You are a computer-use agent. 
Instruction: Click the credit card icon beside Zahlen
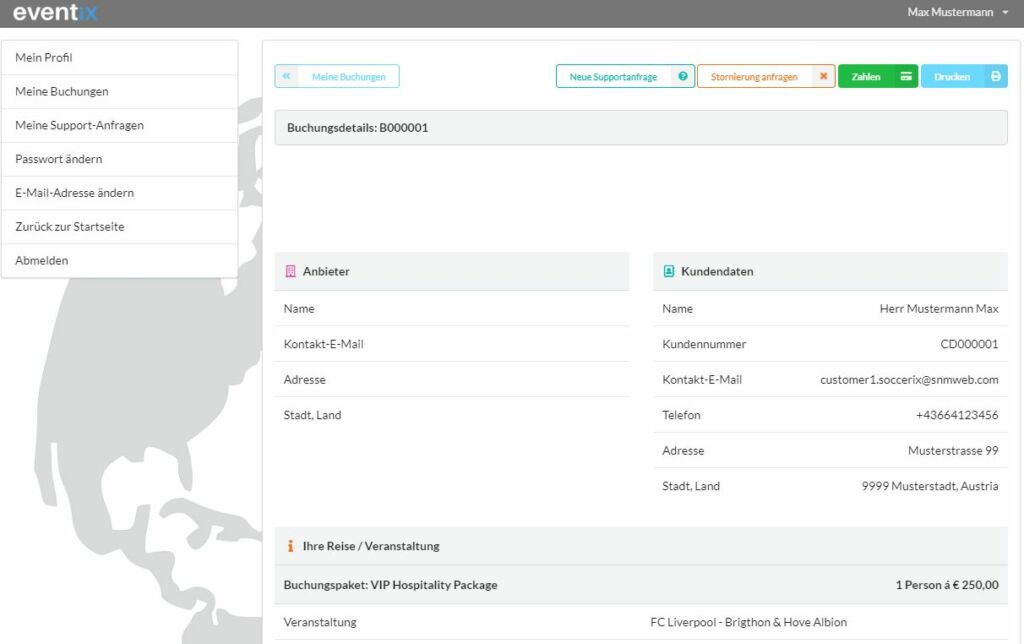click(x=905, y=77)
